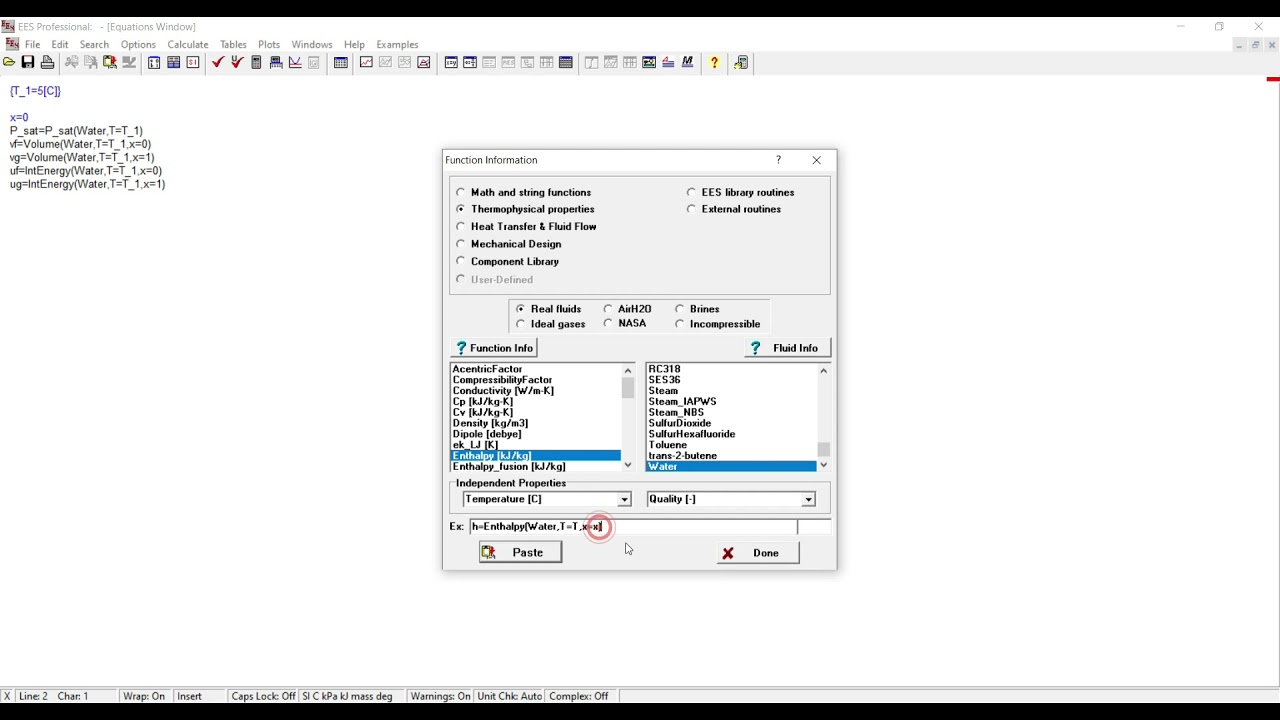Open the Lookup Table window icon
Image resolution: width=1280 pixels, height=720 pixels.
pyautogui.click(x=566, y=62)
